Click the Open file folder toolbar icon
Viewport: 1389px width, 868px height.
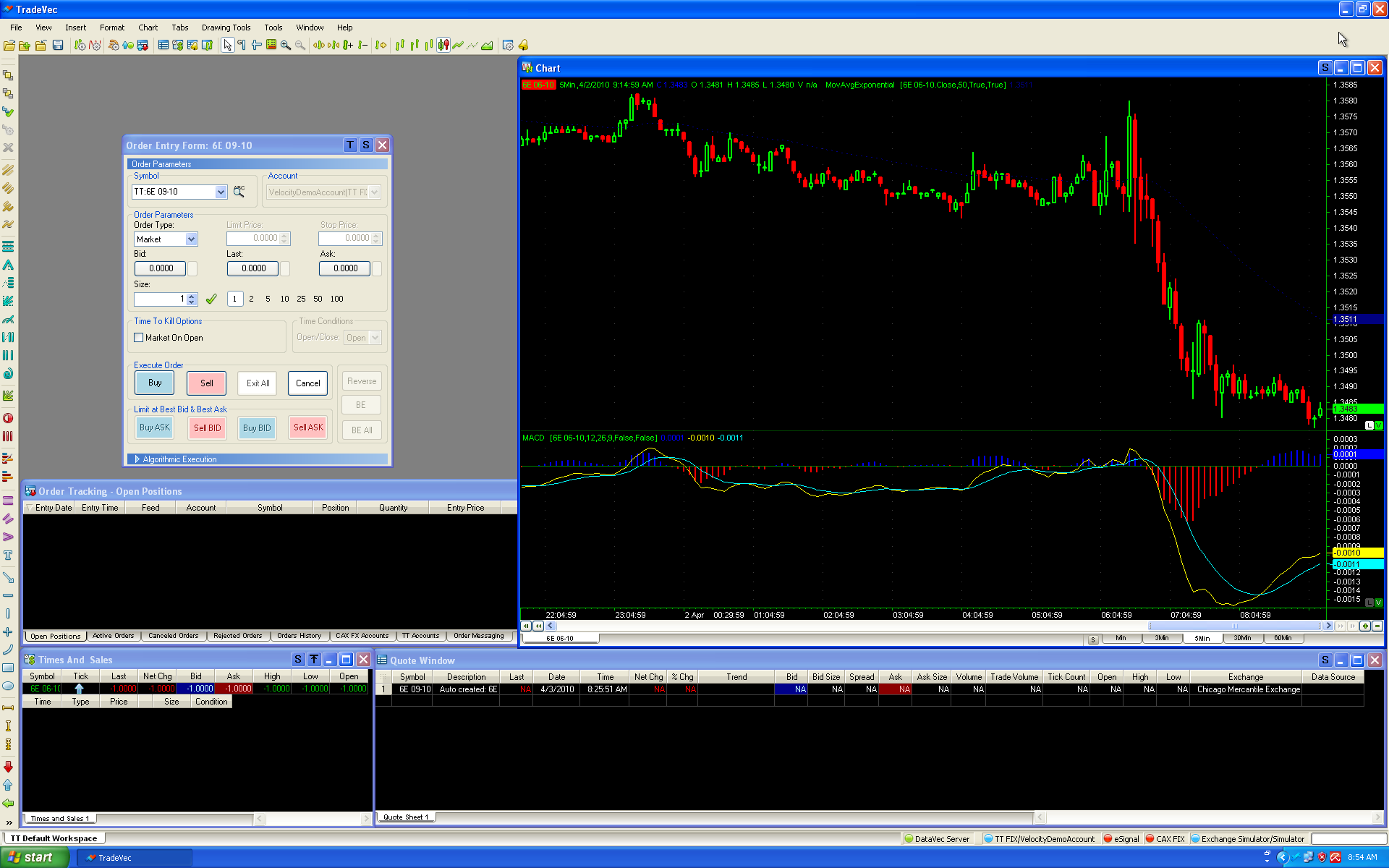pos(9,46)
